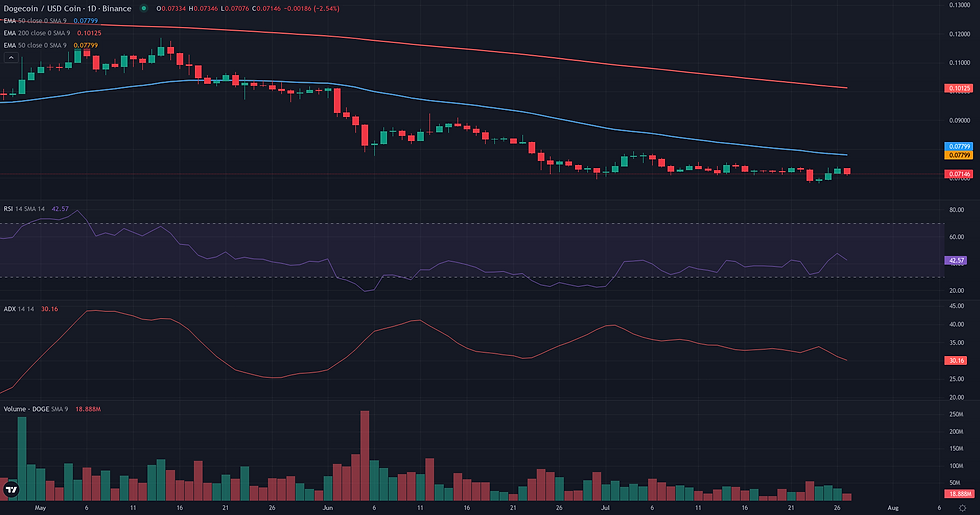Viewport: 980px width, 515px height.
Task: Click the orange 0.07799 price axis label
Action: [x=959, y=155]
